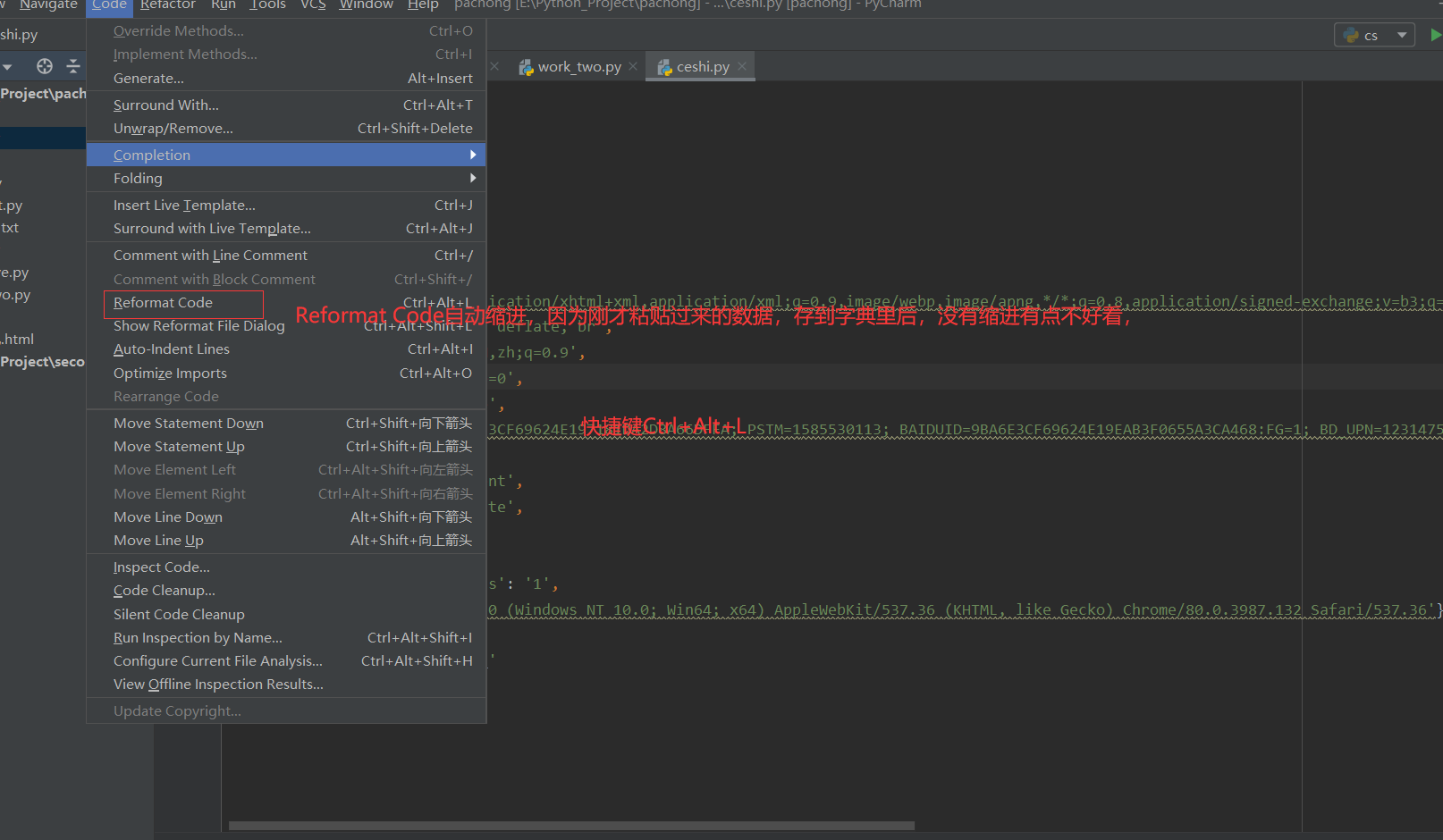Click the Project\seco row in project tree

[x=43, y=362]
